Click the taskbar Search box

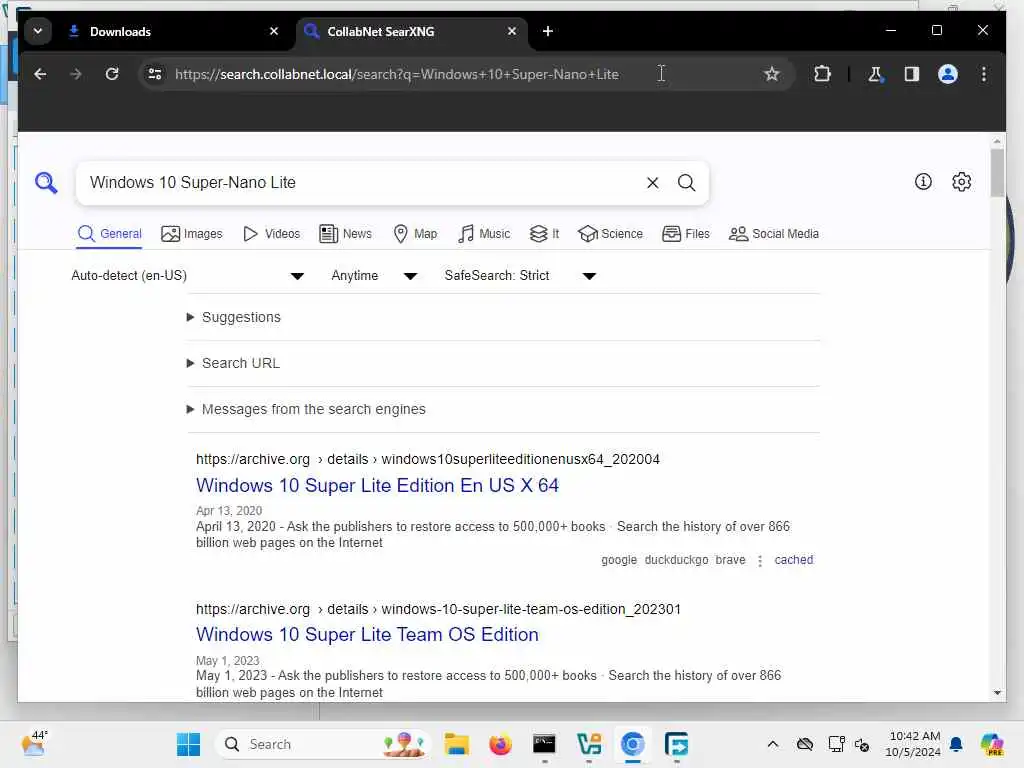323,744
